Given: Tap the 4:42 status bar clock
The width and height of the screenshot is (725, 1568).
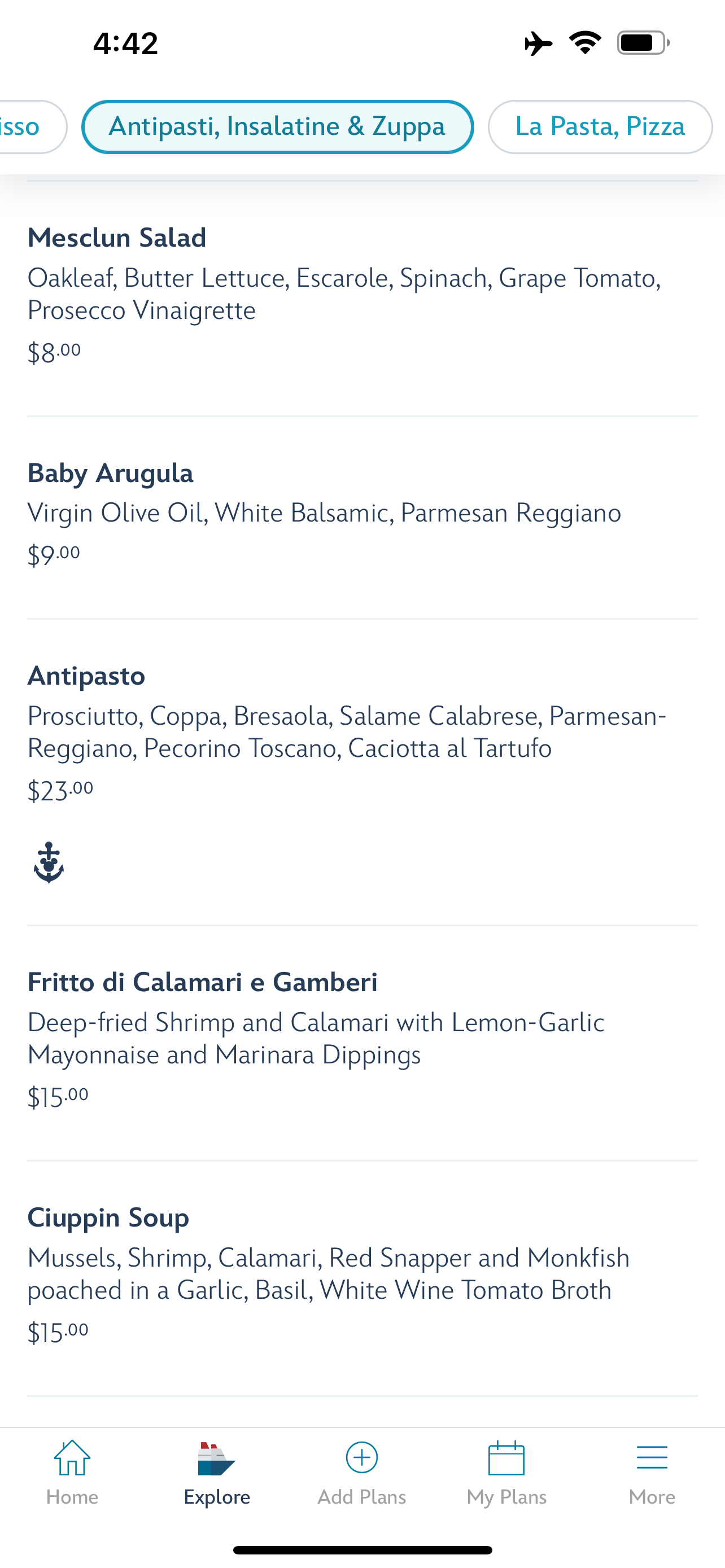Looking at the screenshot, I should click(125, 43).
